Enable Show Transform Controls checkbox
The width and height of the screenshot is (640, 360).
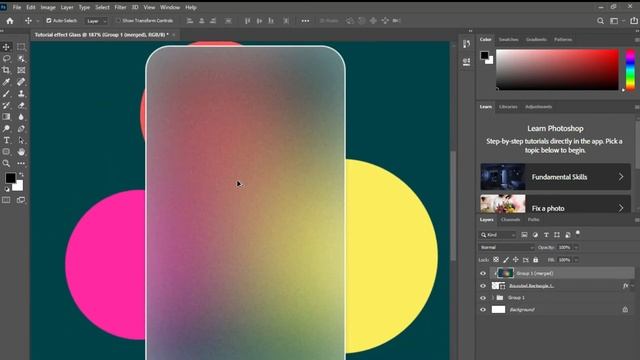118,20
